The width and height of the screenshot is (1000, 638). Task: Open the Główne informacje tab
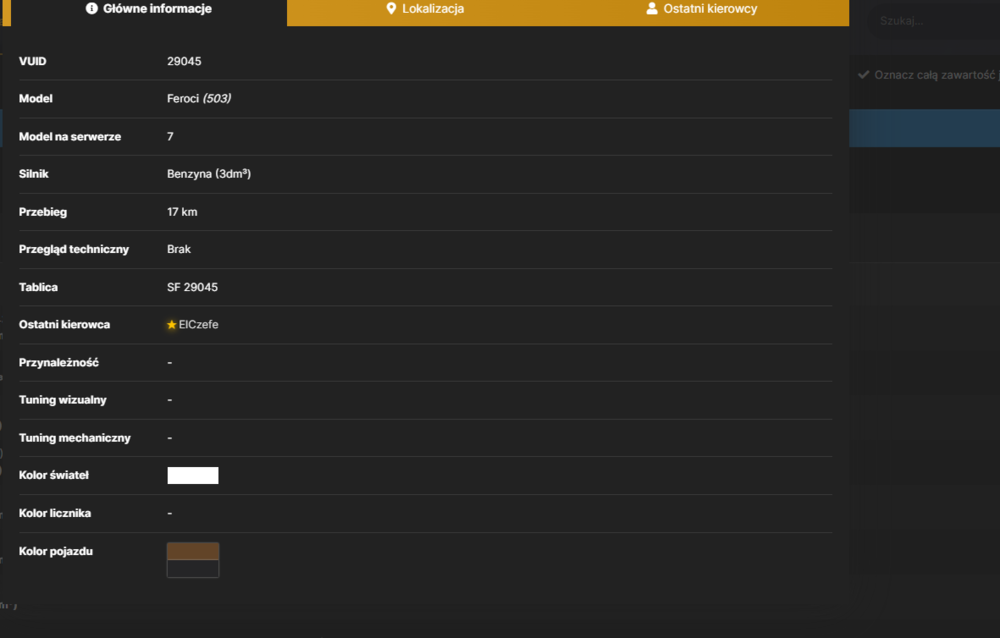pyautogui.click(x=149, y=9)
